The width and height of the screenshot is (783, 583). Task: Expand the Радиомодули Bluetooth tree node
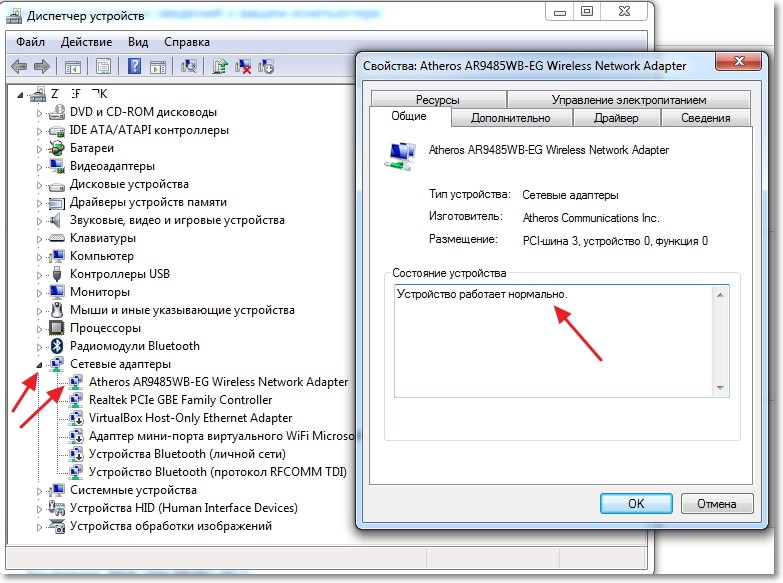(40, 346)
